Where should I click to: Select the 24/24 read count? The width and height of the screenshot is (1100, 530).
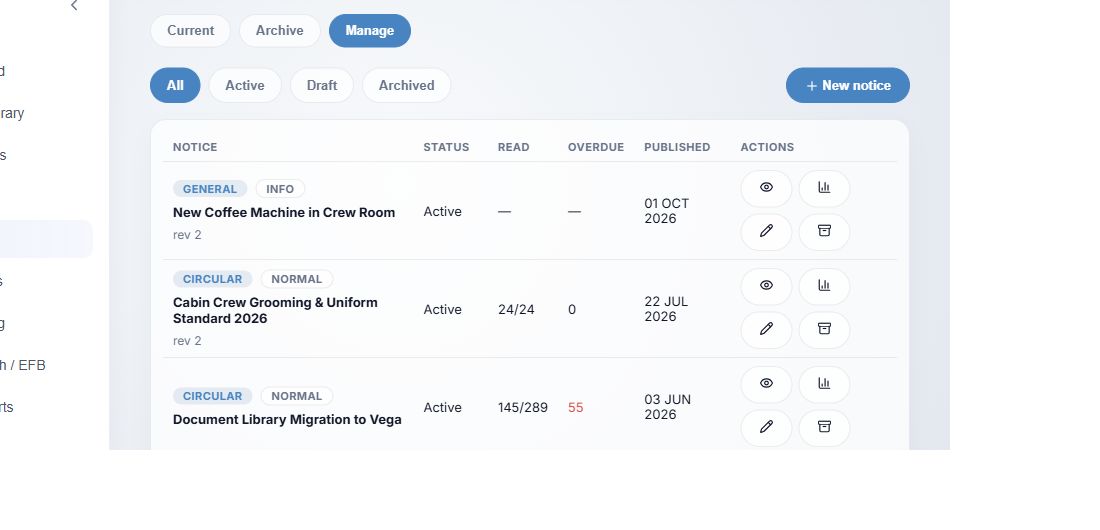pos(516,310)
